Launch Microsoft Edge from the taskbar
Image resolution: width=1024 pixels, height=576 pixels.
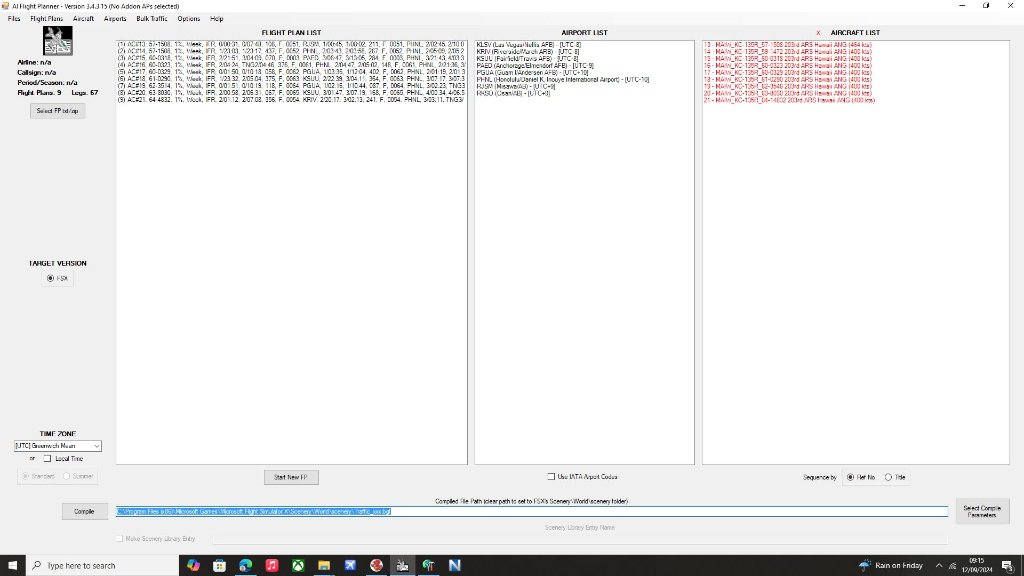246,566
